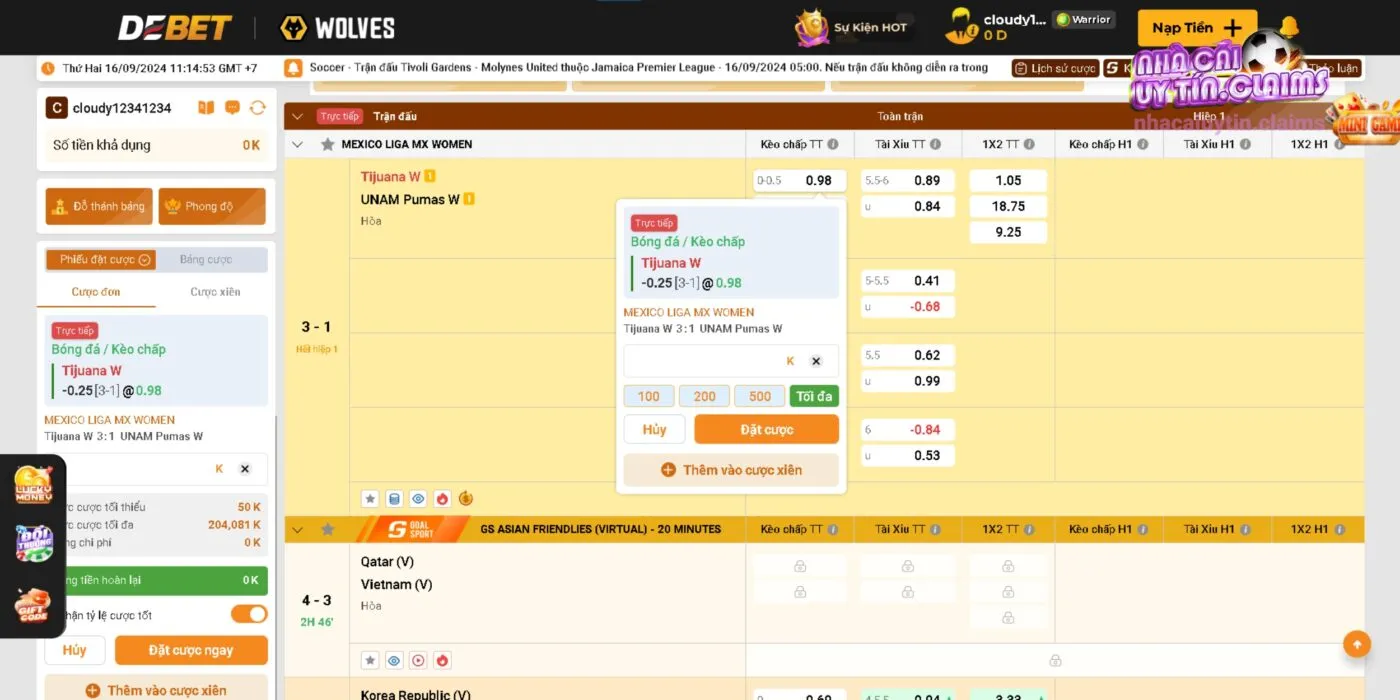The width and height of the screenshot is (1400, 700).
Task: Select the 500 stake amount chip
Action: pos(759,396)
